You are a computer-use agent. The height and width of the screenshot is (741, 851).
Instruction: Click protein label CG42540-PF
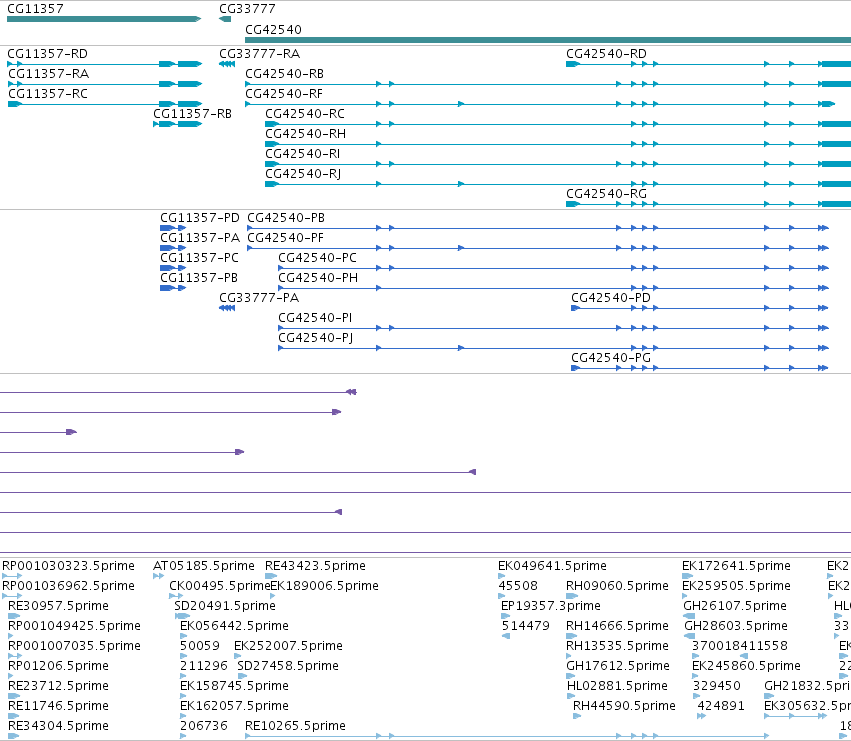click(x=285, y=238)
